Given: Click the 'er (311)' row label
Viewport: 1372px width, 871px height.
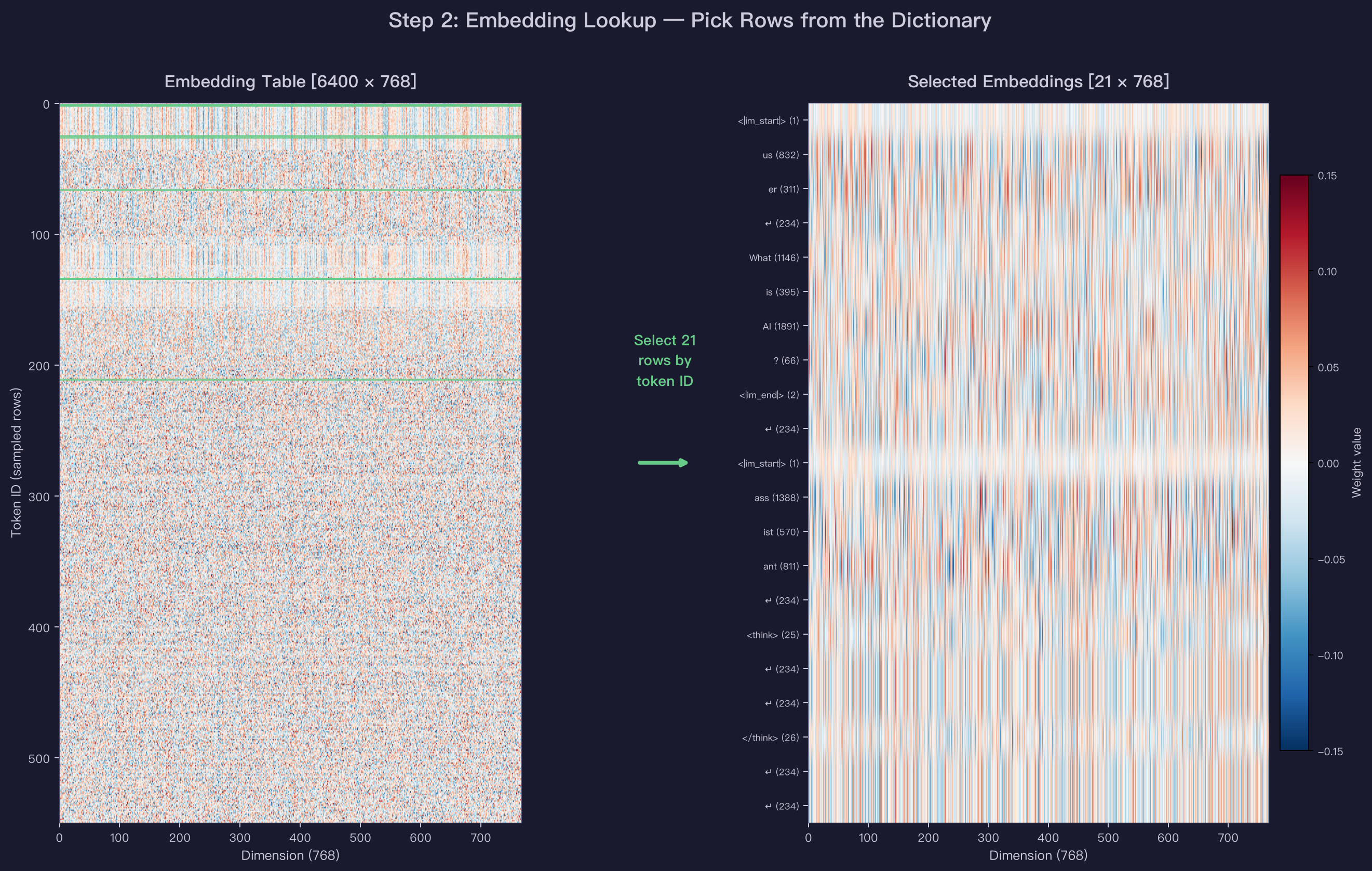Looking at the screenshot, I should point(784,189).
